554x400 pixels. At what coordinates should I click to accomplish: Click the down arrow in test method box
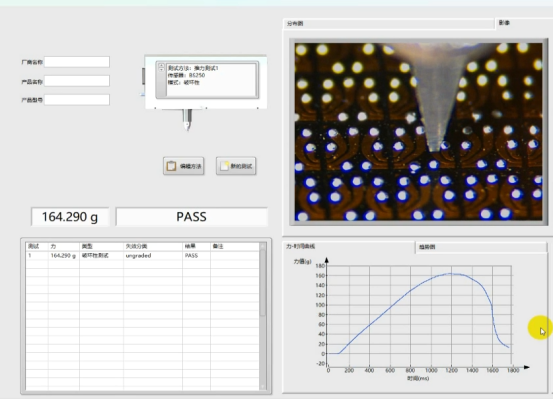[x=161, y=69]
